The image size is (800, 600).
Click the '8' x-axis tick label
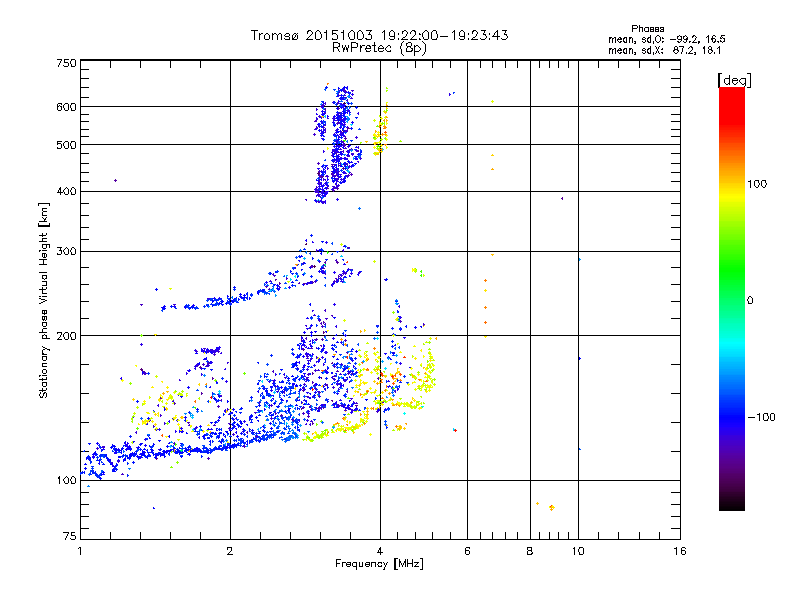coord(530,551)
